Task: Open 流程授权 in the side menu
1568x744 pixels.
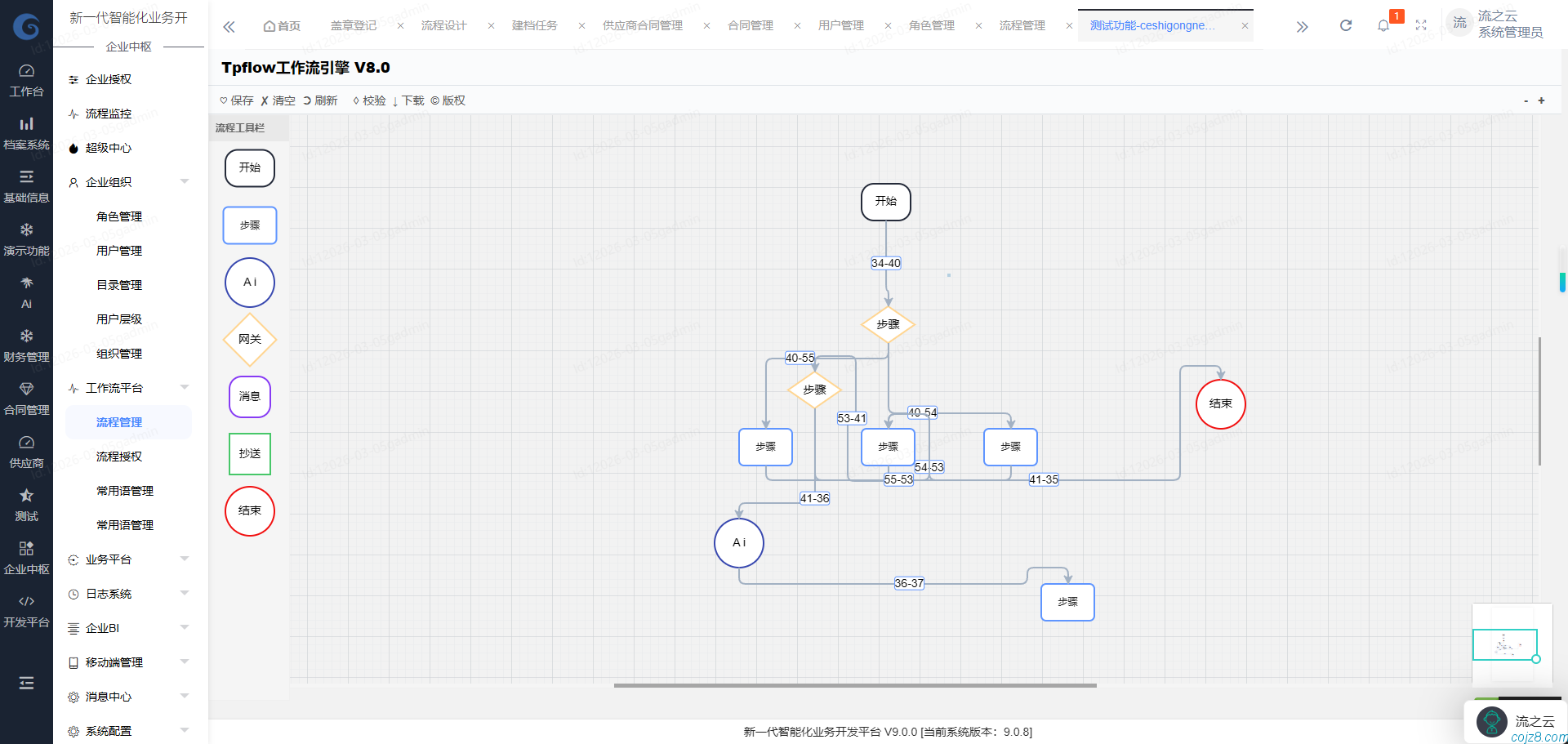Action: [119, 457]
